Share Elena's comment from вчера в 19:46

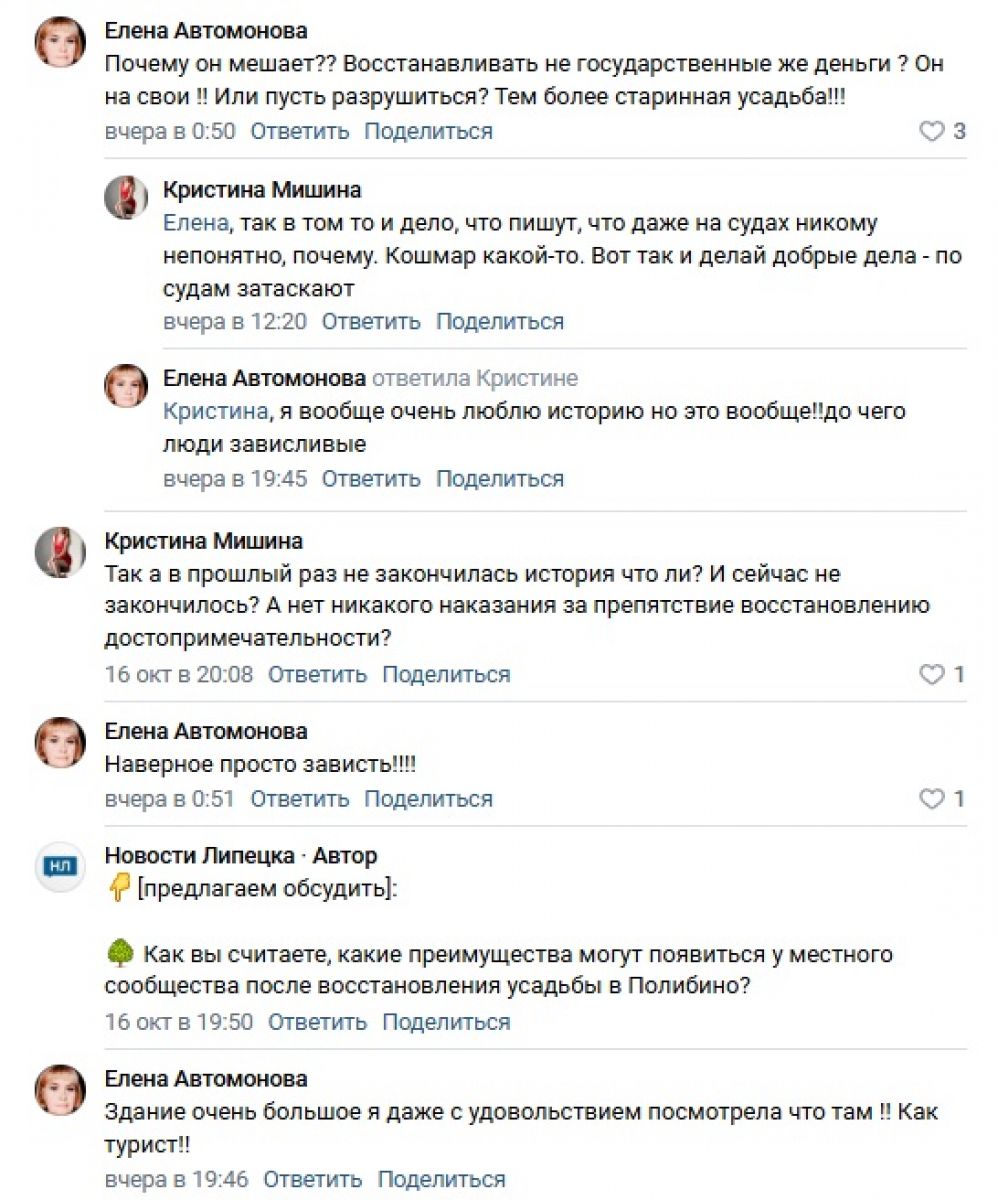pyautogui.click(x=441, y=1179)
